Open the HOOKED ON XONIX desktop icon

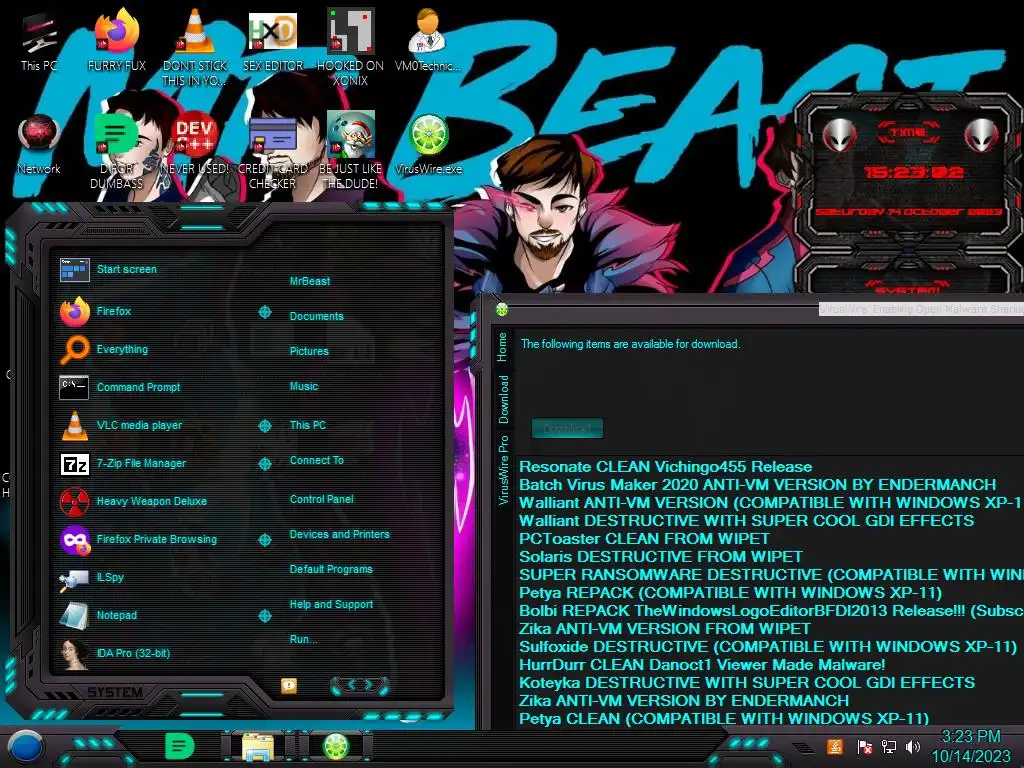[351, 47]
